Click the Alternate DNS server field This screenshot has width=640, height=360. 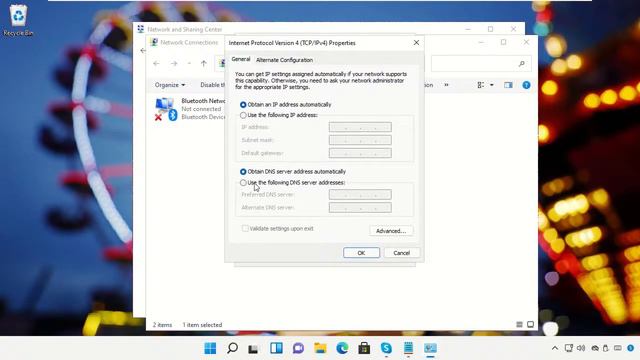[360, 208]
